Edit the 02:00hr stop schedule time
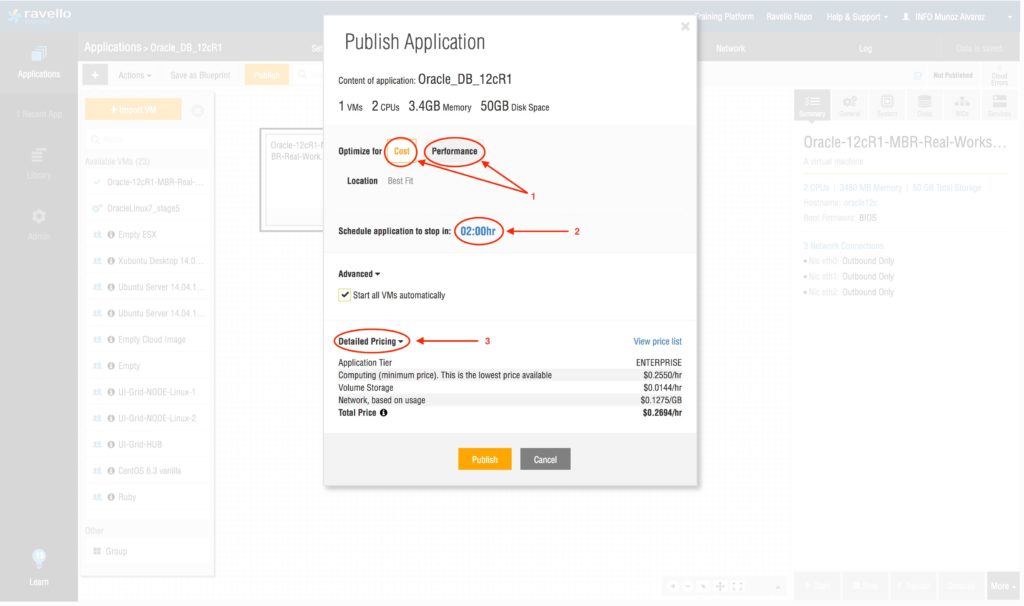The width and height of the screenshot is (1024, 606). [478, 231]
